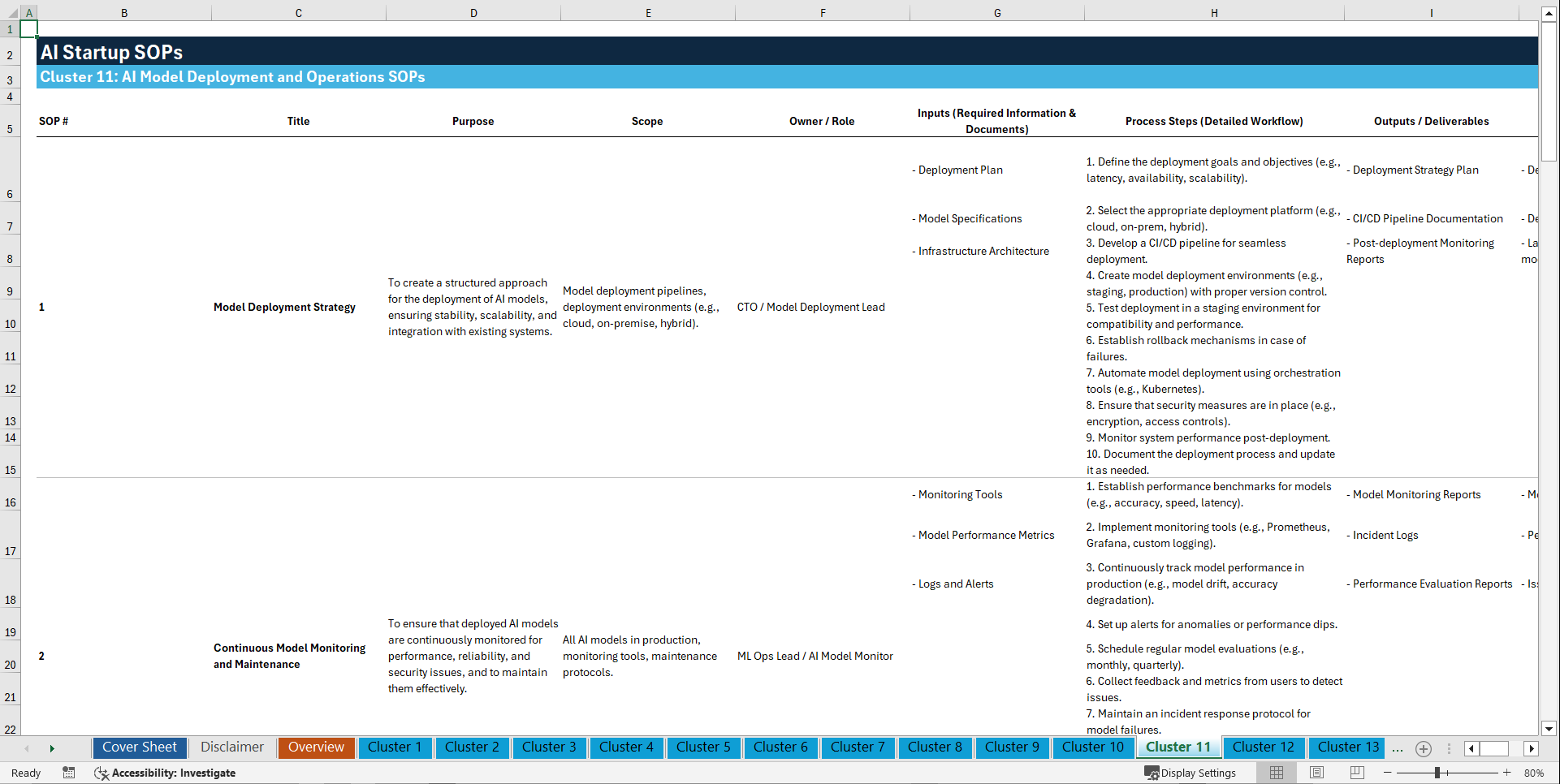Activate the Cluster 11 sheet tab
This screenshot has width=1560, height=784.
[1178, 747]
